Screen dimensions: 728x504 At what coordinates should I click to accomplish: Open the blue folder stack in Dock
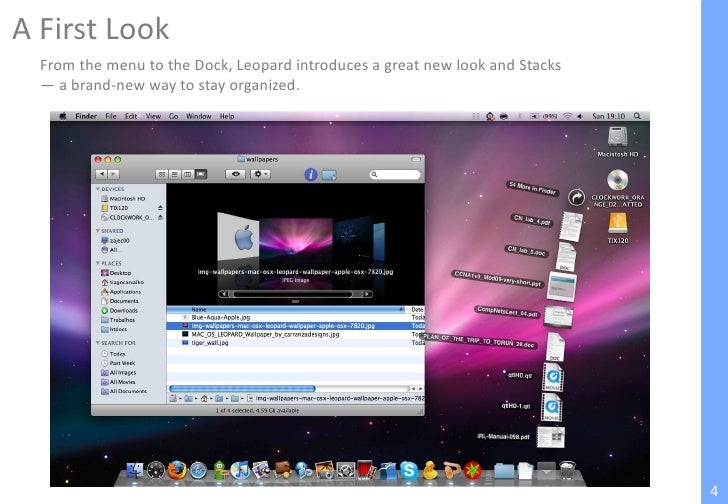point(504,471)
